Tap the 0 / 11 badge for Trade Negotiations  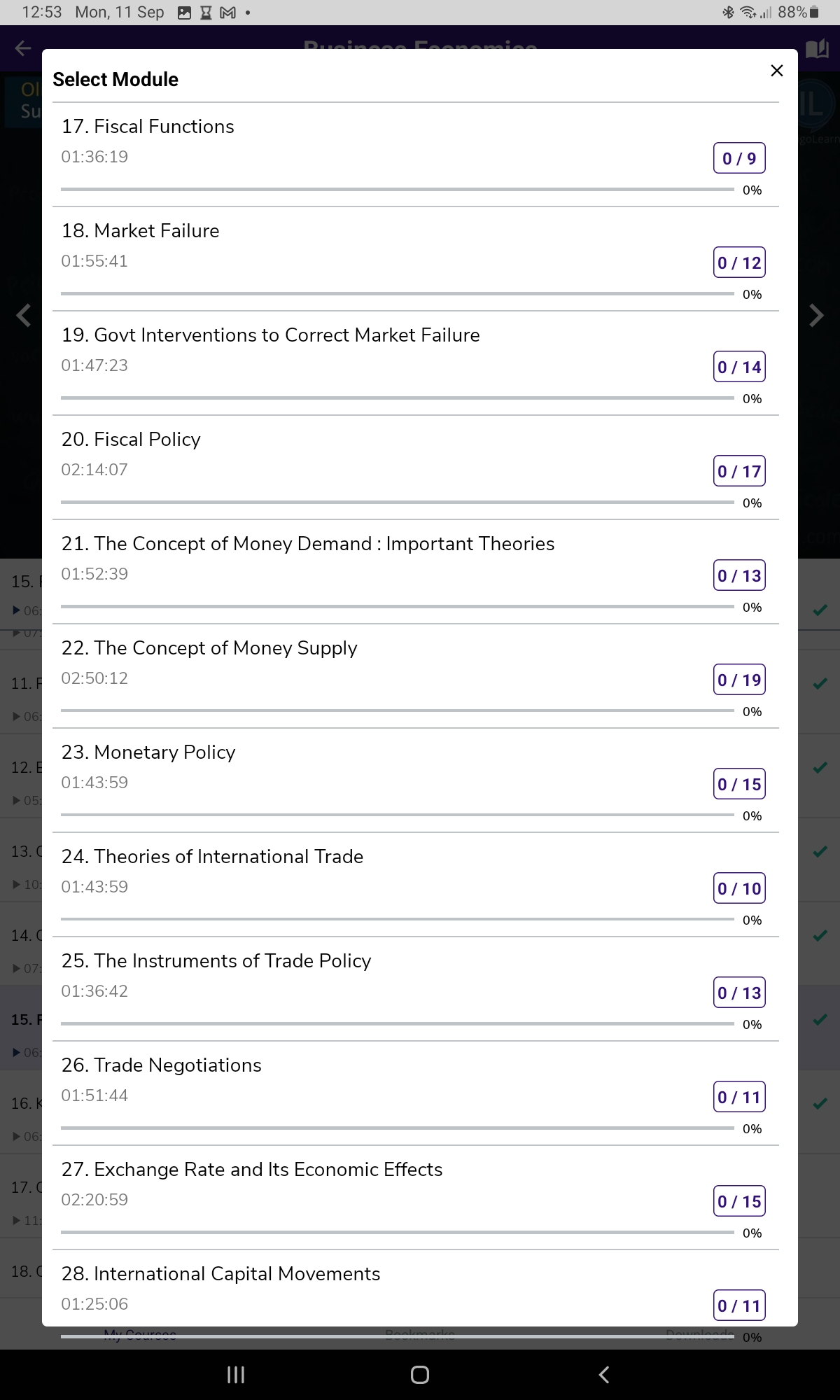tap(739, 1097)
